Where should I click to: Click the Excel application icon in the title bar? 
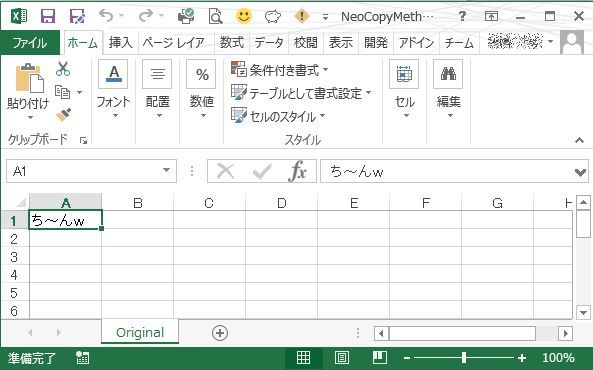point(19,16)
